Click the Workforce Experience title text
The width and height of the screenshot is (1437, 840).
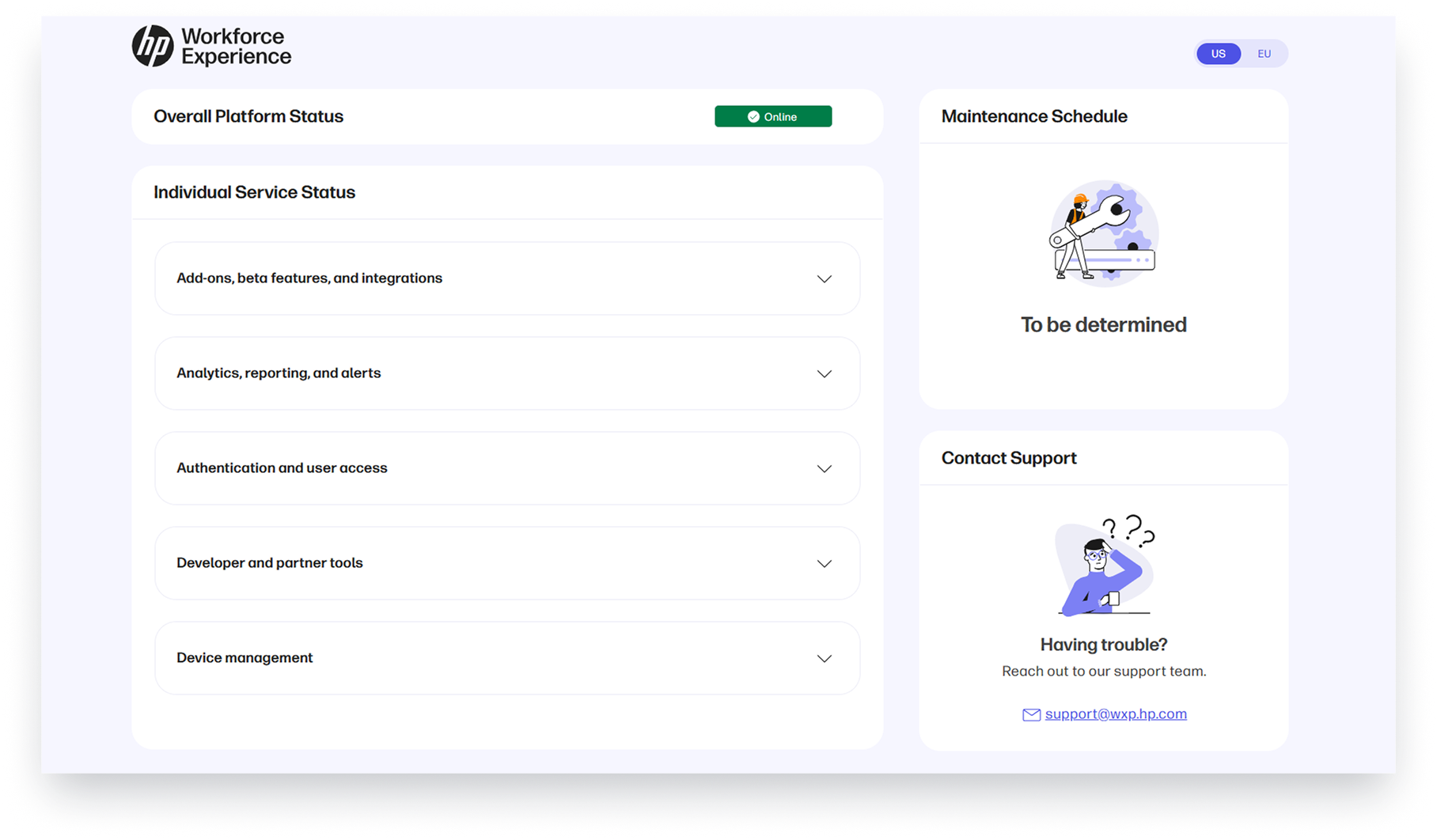(236, 47)
